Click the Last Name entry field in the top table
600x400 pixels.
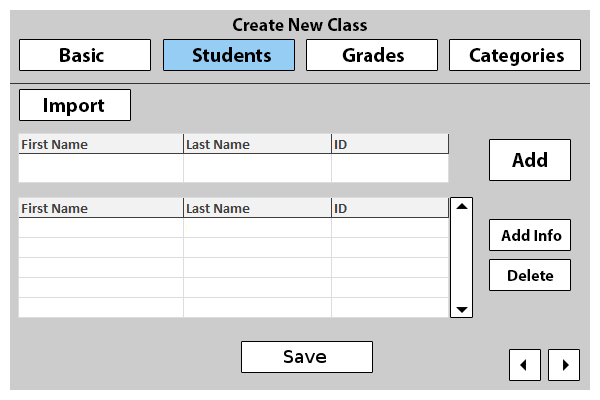pos(257,168)
